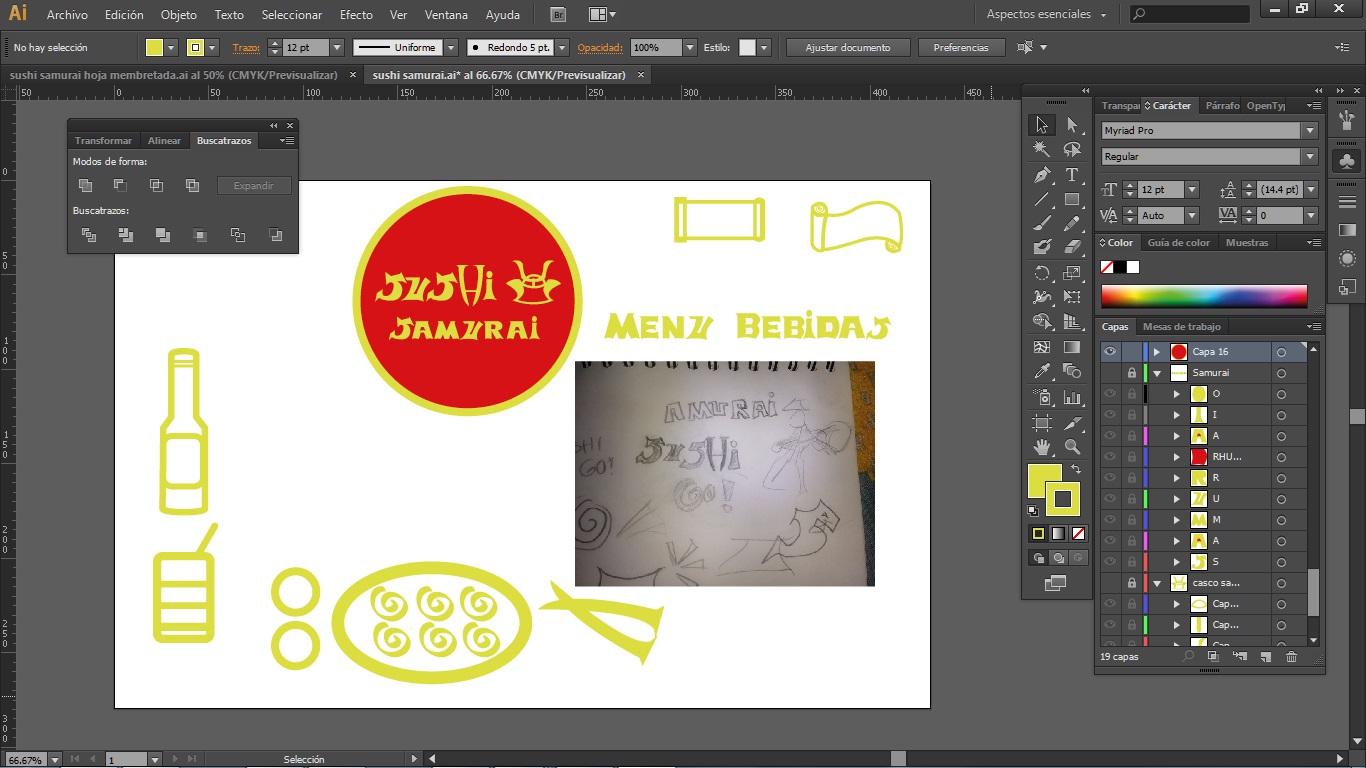
Task: Collapse the Samurai layer group
Action: coord(1157,373)
